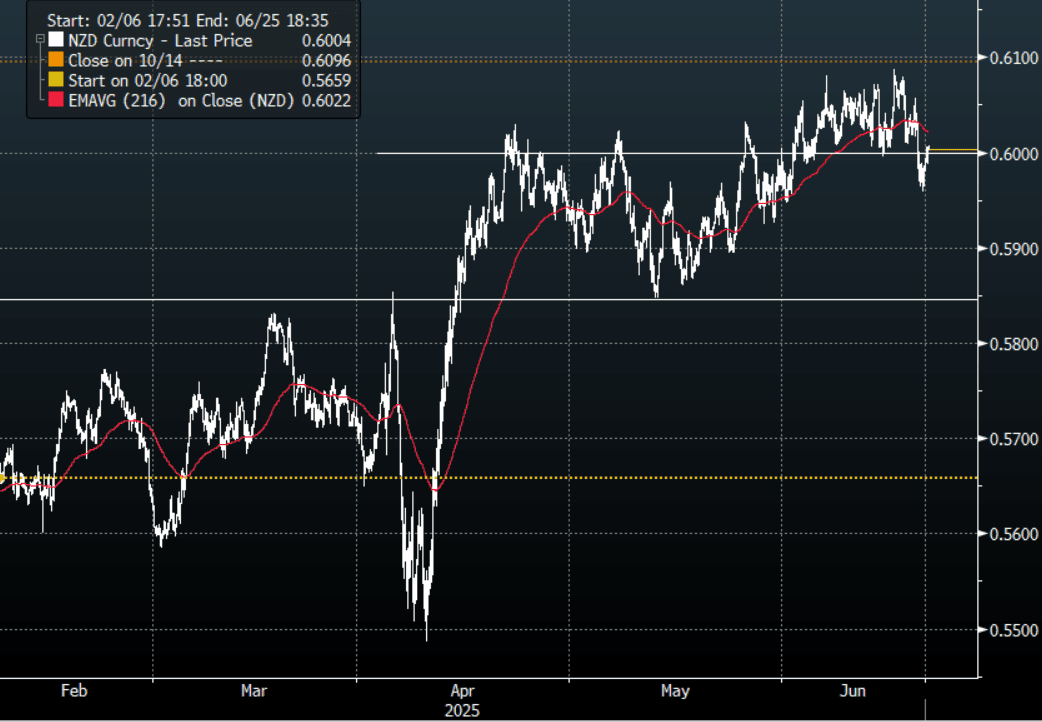Select the Start on 02/06 18:00 legend entry

[148, 81]
